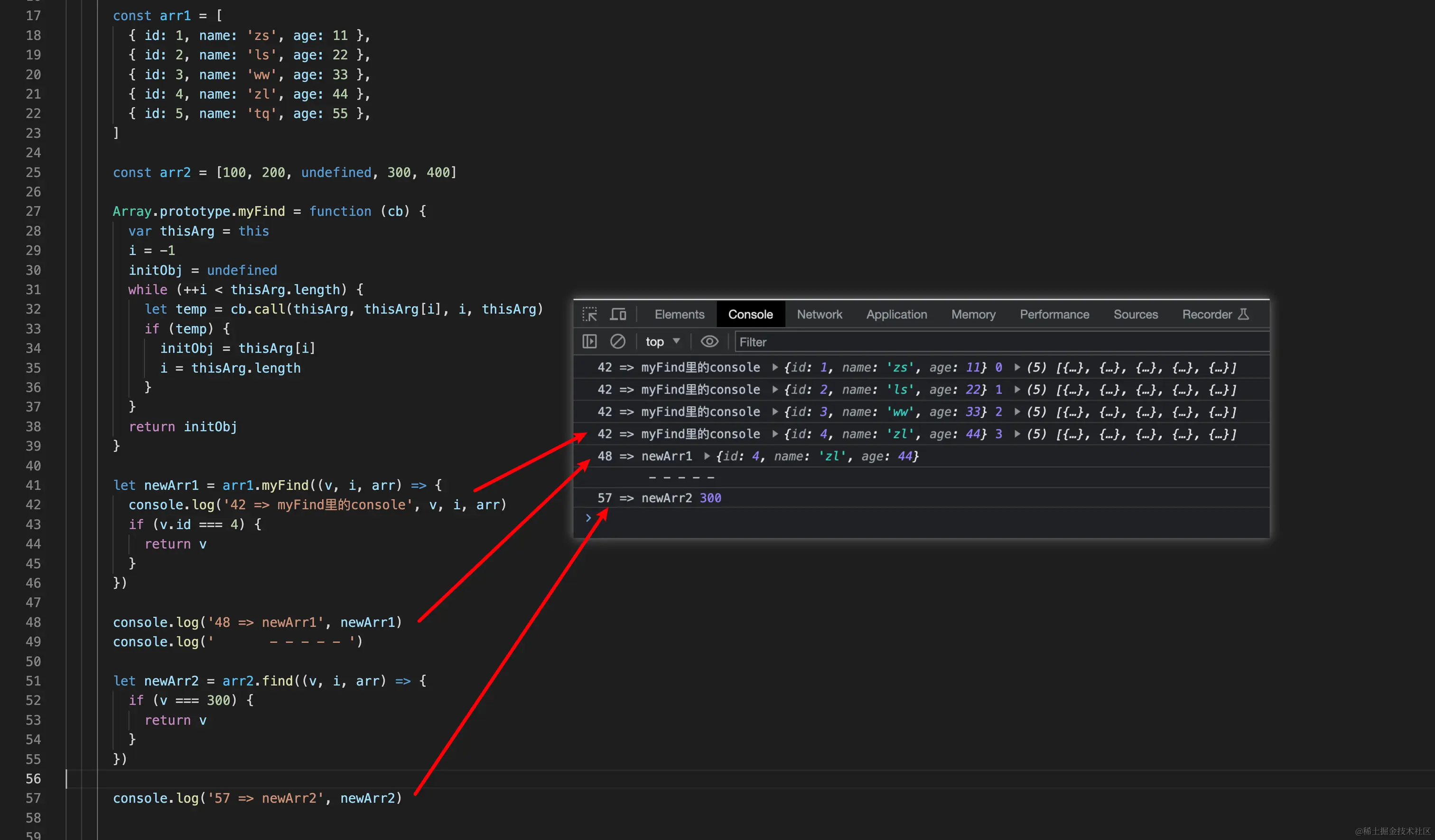
Task: Expand the object with name 'ww'
Action: tap(775, 412)
